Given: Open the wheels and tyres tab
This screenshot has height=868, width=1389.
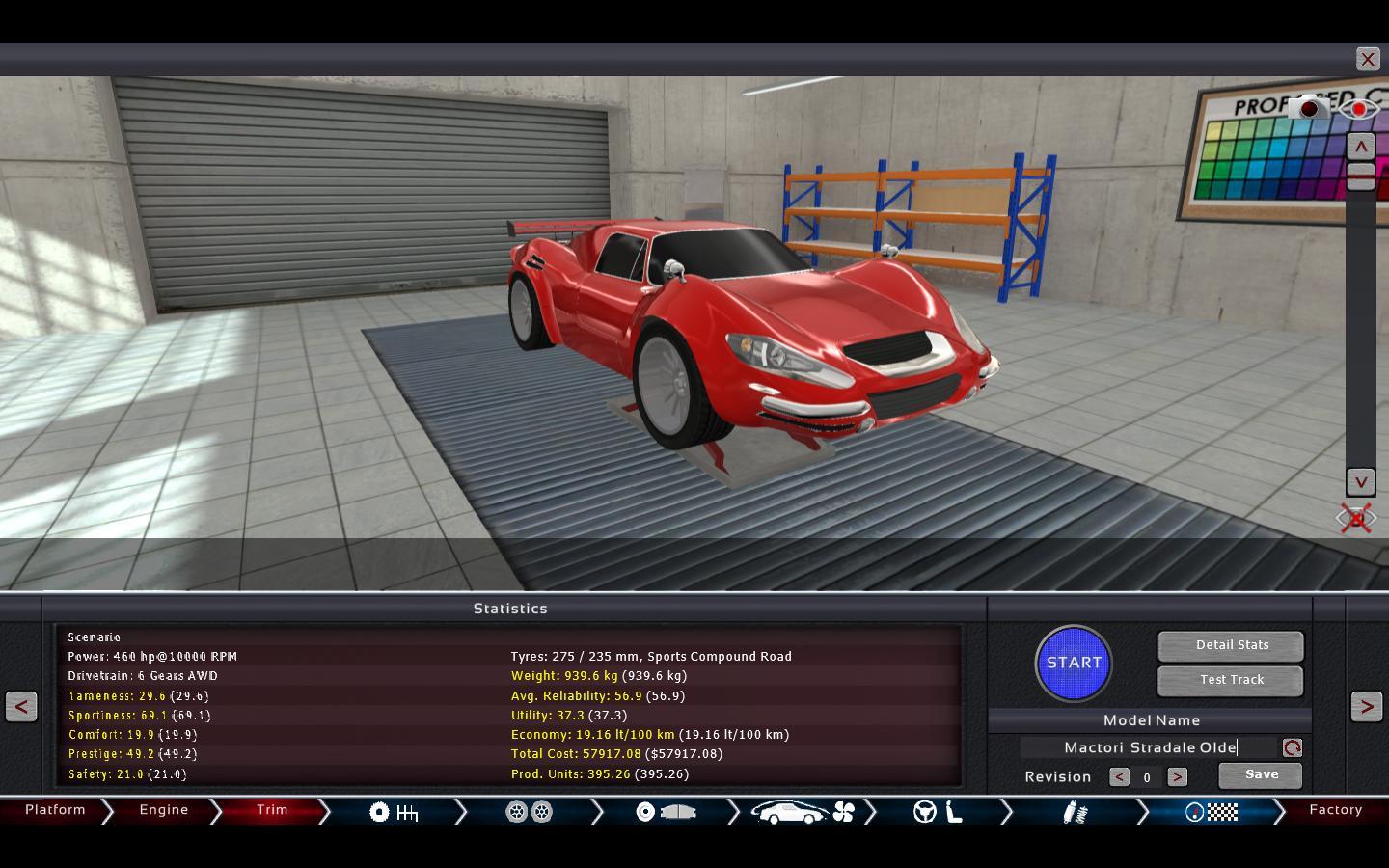Looking at the screenshot, I should click(529, 812).
